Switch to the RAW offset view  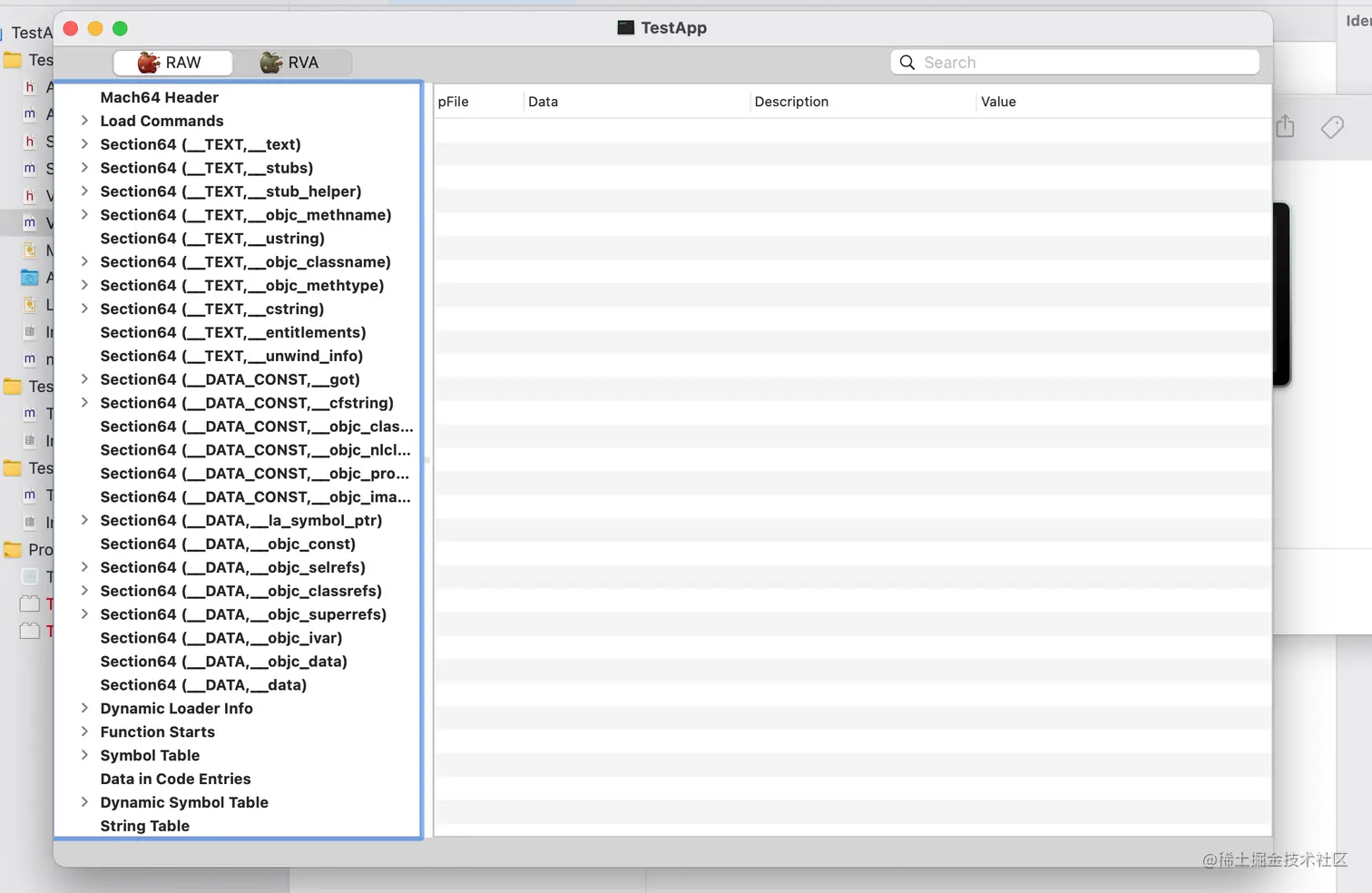click(172, 63)
